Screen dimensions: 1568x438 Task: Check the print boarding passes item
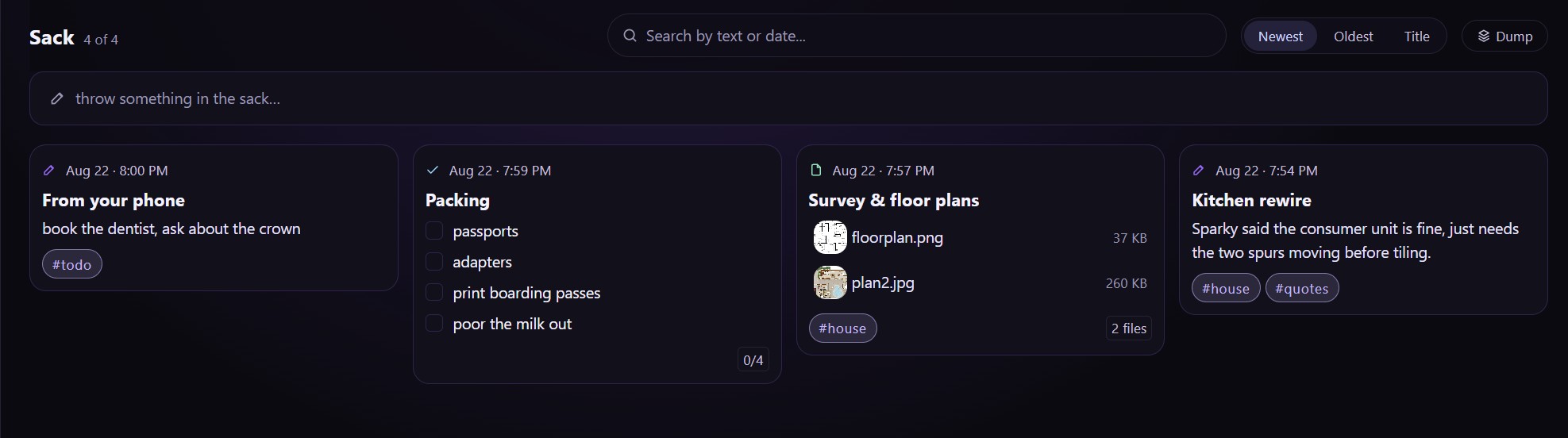pos(434,293)
